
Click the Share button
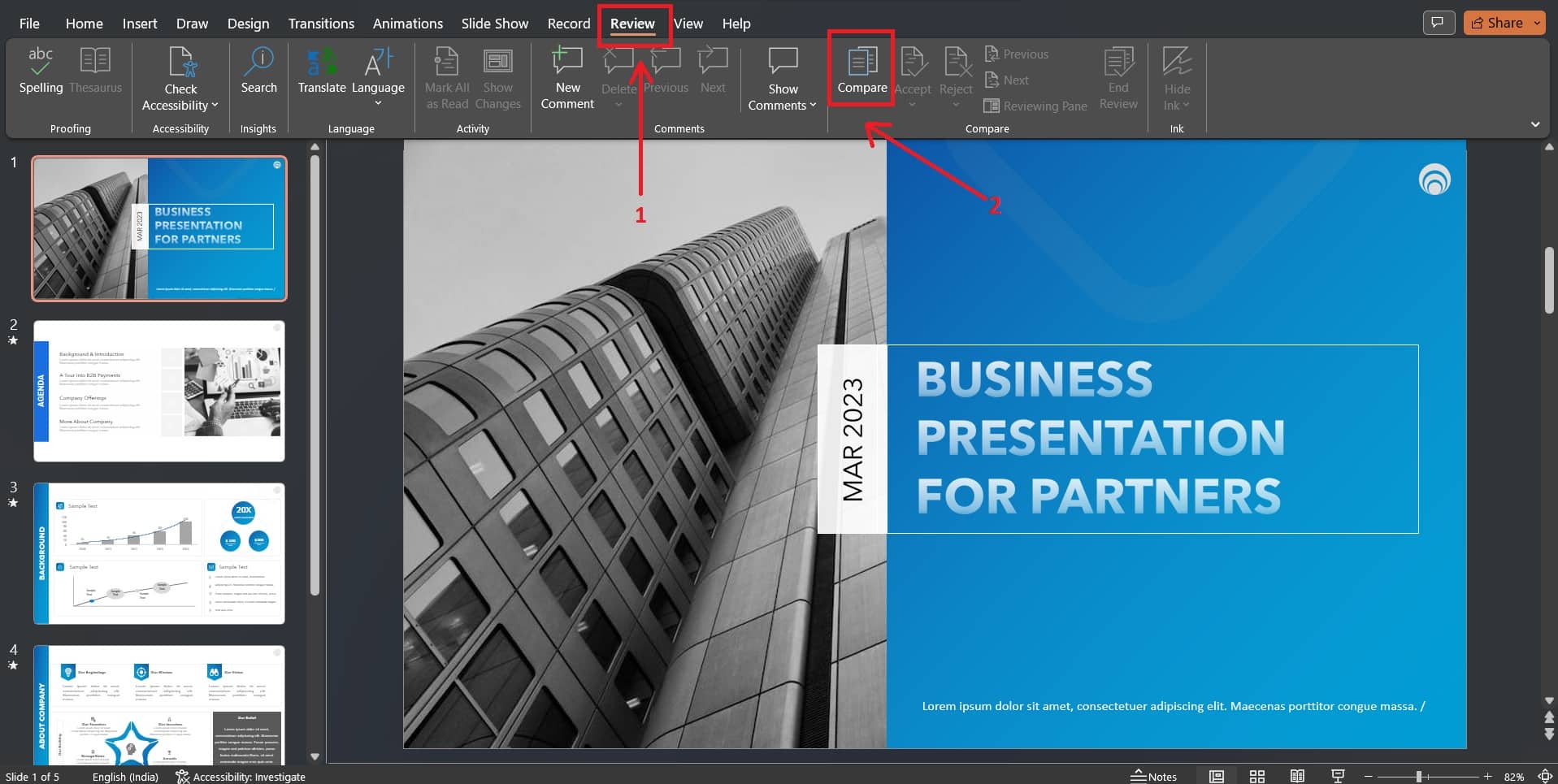pos(1499,22)
